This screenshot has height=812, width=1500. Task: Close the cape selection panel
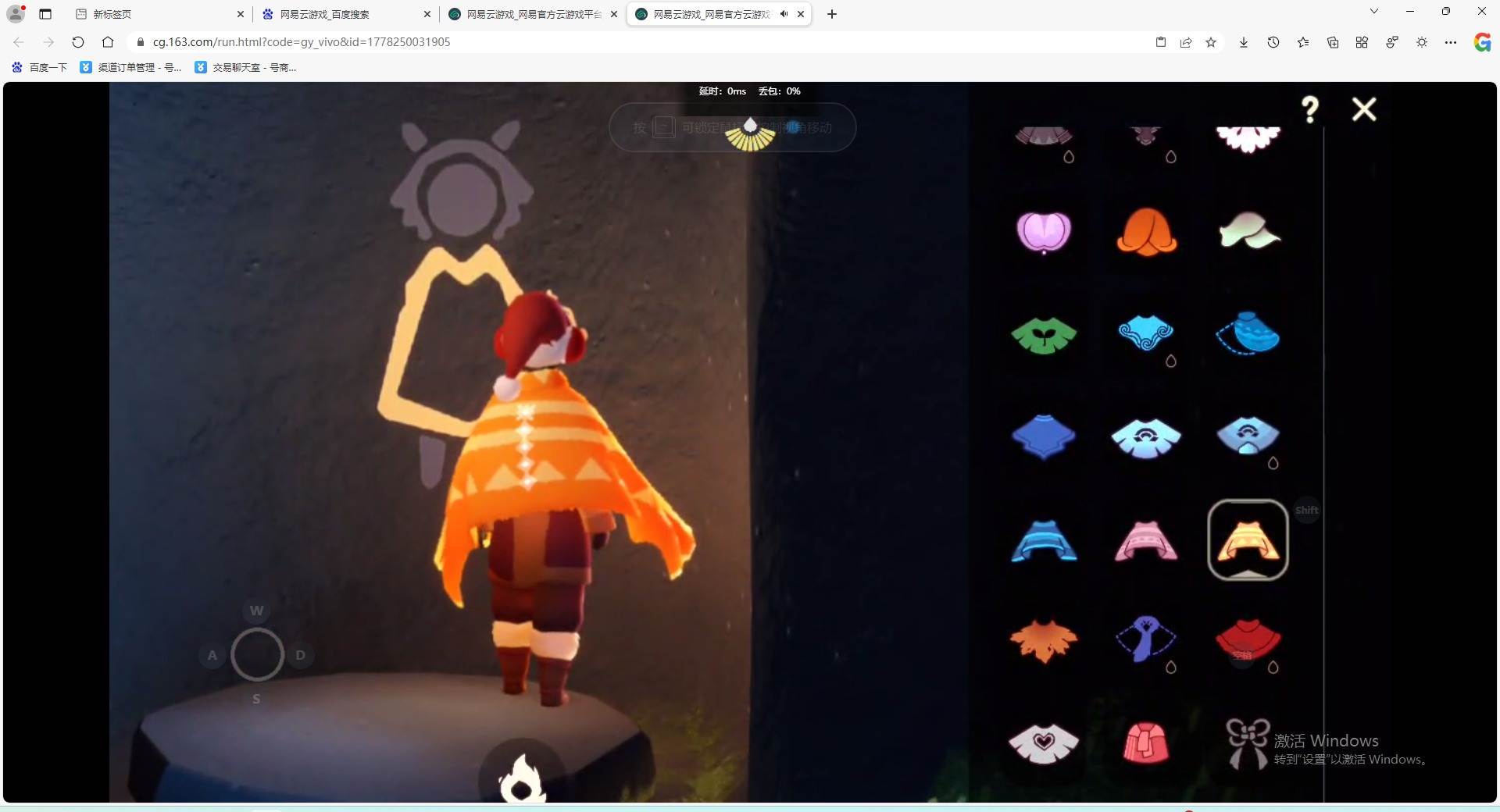point(1364,109)
